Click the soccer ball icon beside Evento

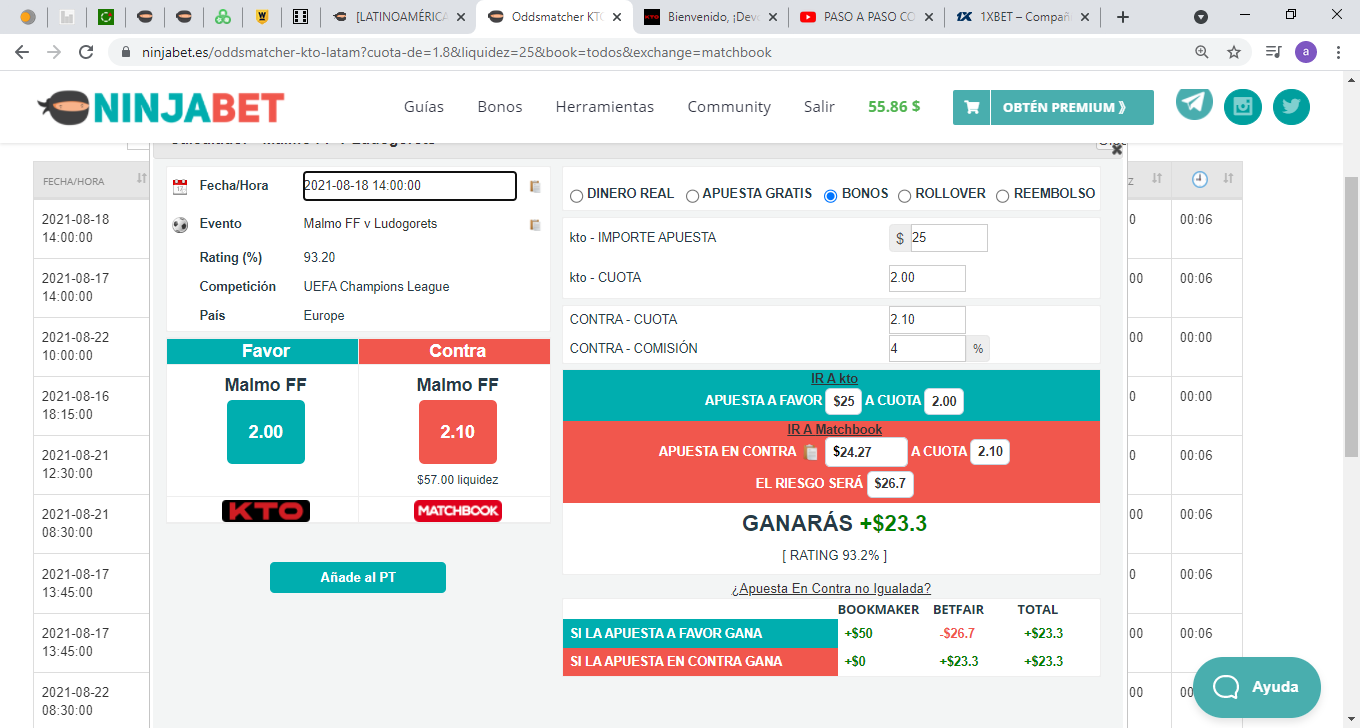180,224
